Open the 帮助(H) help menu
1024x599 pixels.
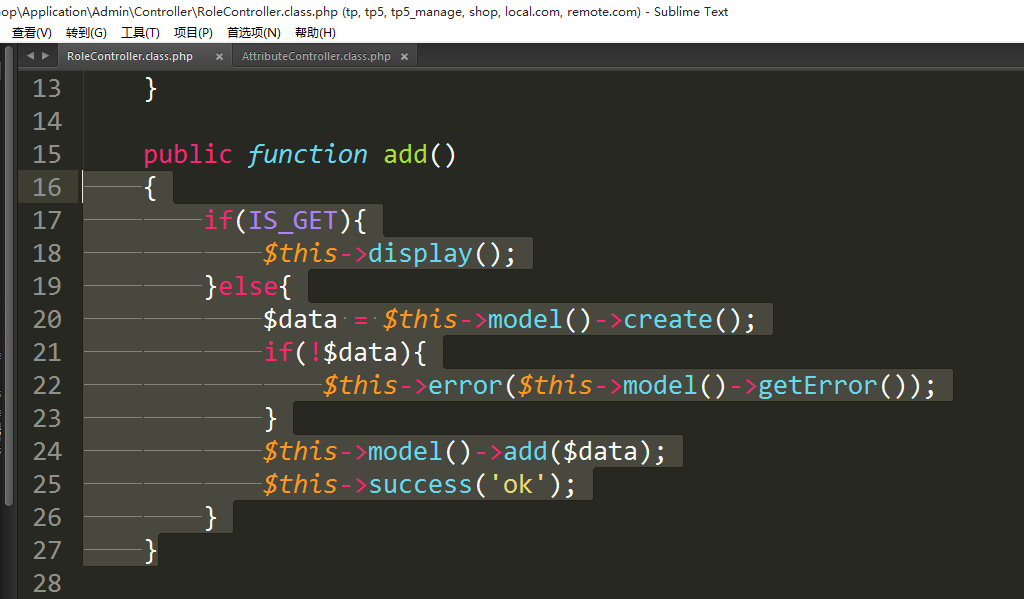click(x=315, y=33)
